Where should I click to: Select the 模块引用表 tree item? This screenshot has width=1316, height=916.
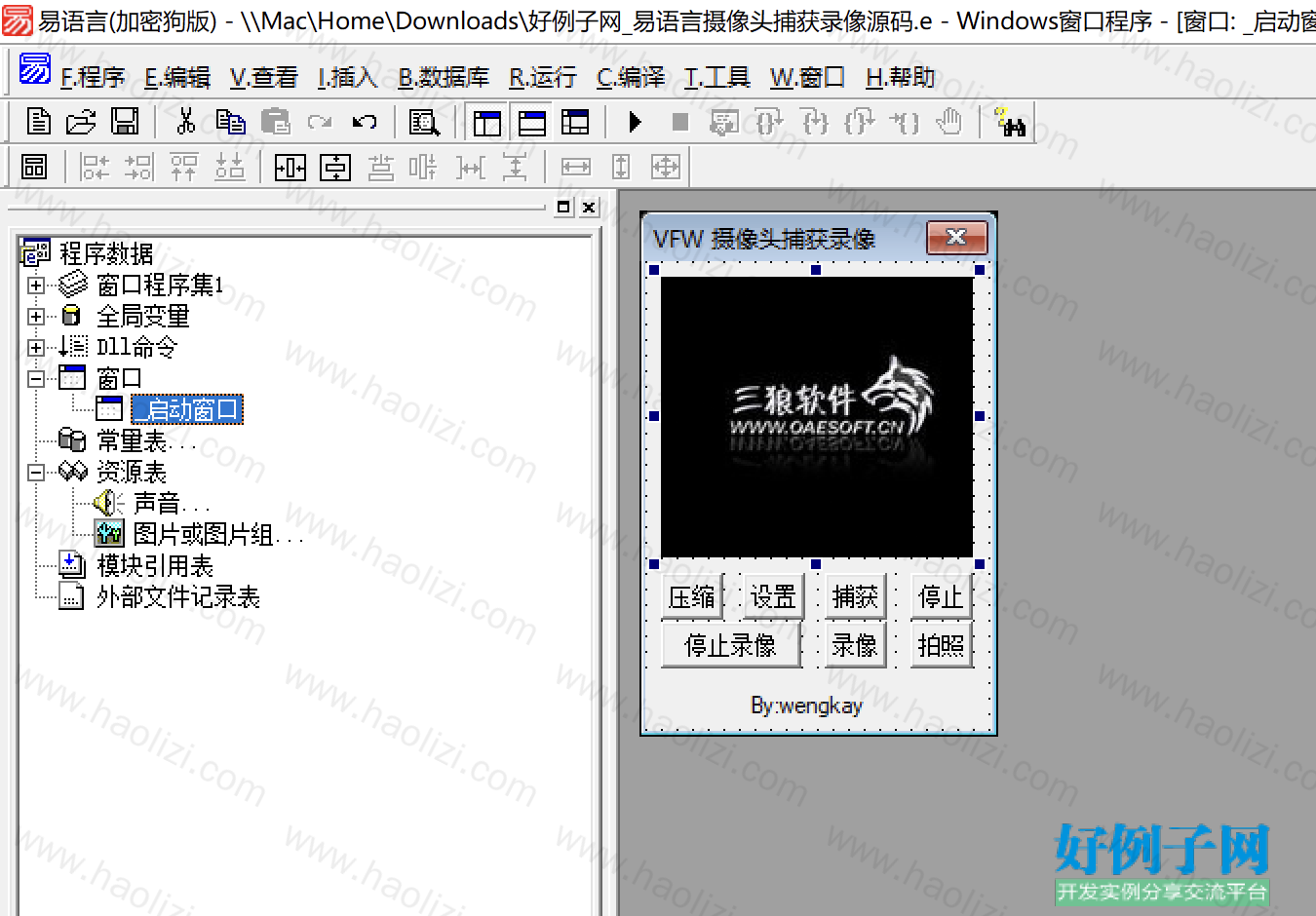(x=155, y=566)
